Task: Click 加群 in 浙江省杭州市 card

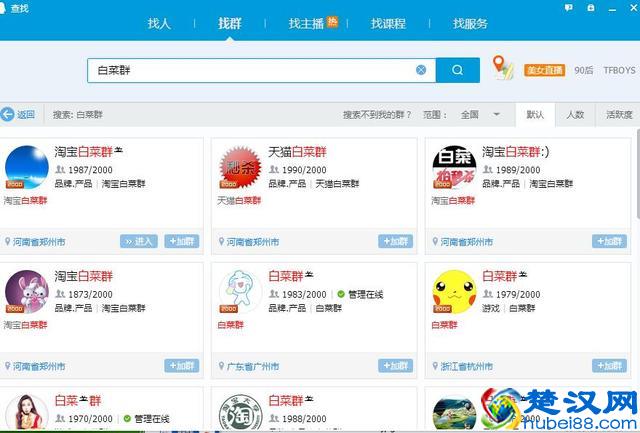Action: pyautogui.click(x=609, y=366)
